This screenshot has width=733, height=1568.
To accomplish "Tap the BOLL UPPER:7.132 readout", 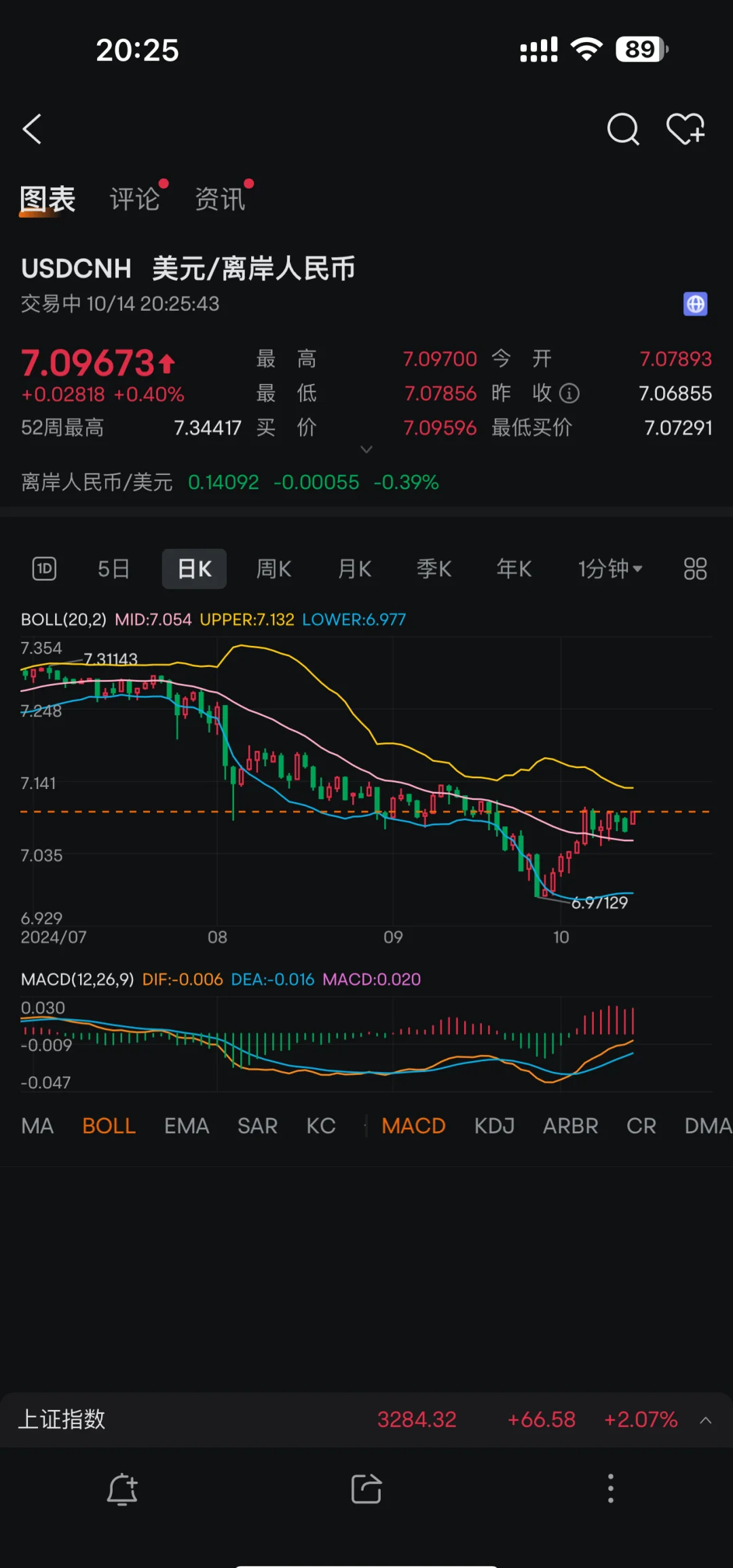I will point(247,619).
